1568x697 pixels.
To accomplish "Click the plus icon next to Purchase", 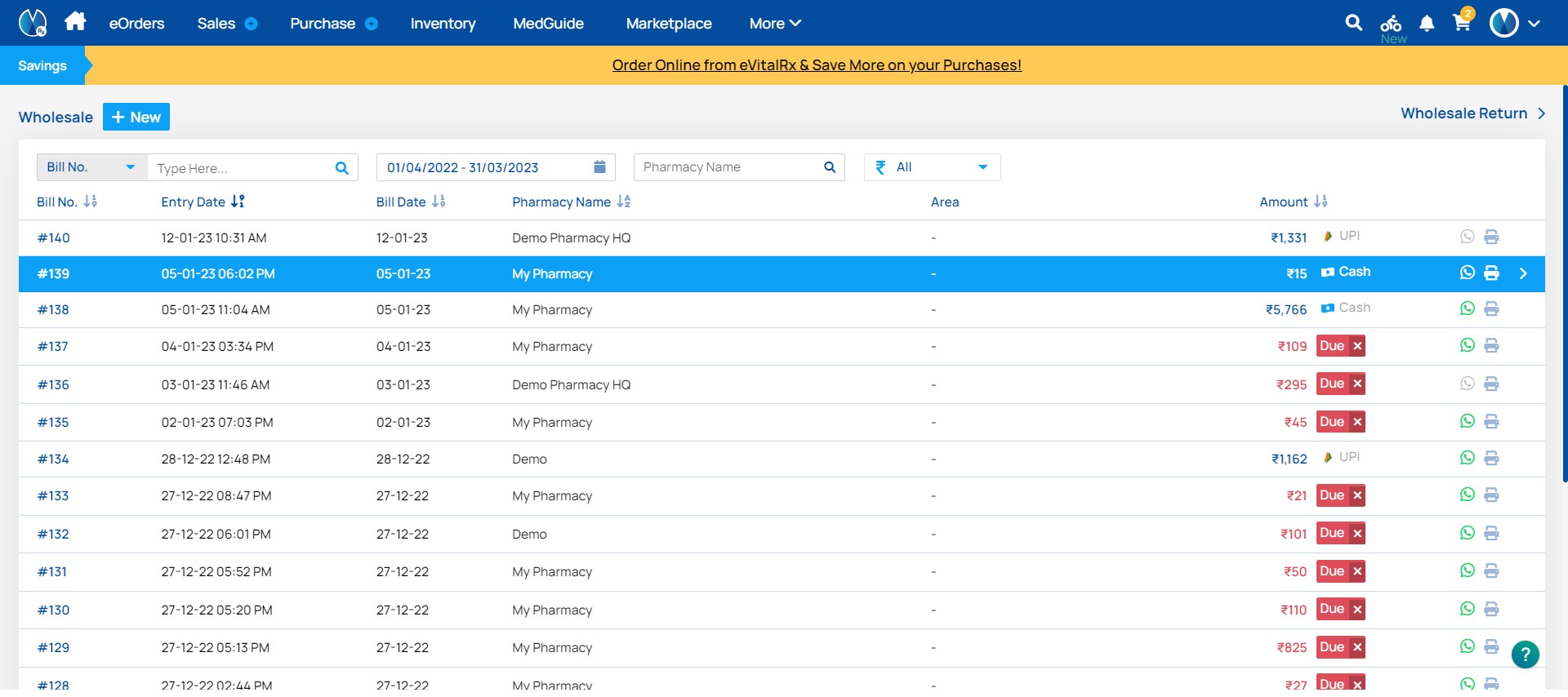I will click(x=372, y=24).
